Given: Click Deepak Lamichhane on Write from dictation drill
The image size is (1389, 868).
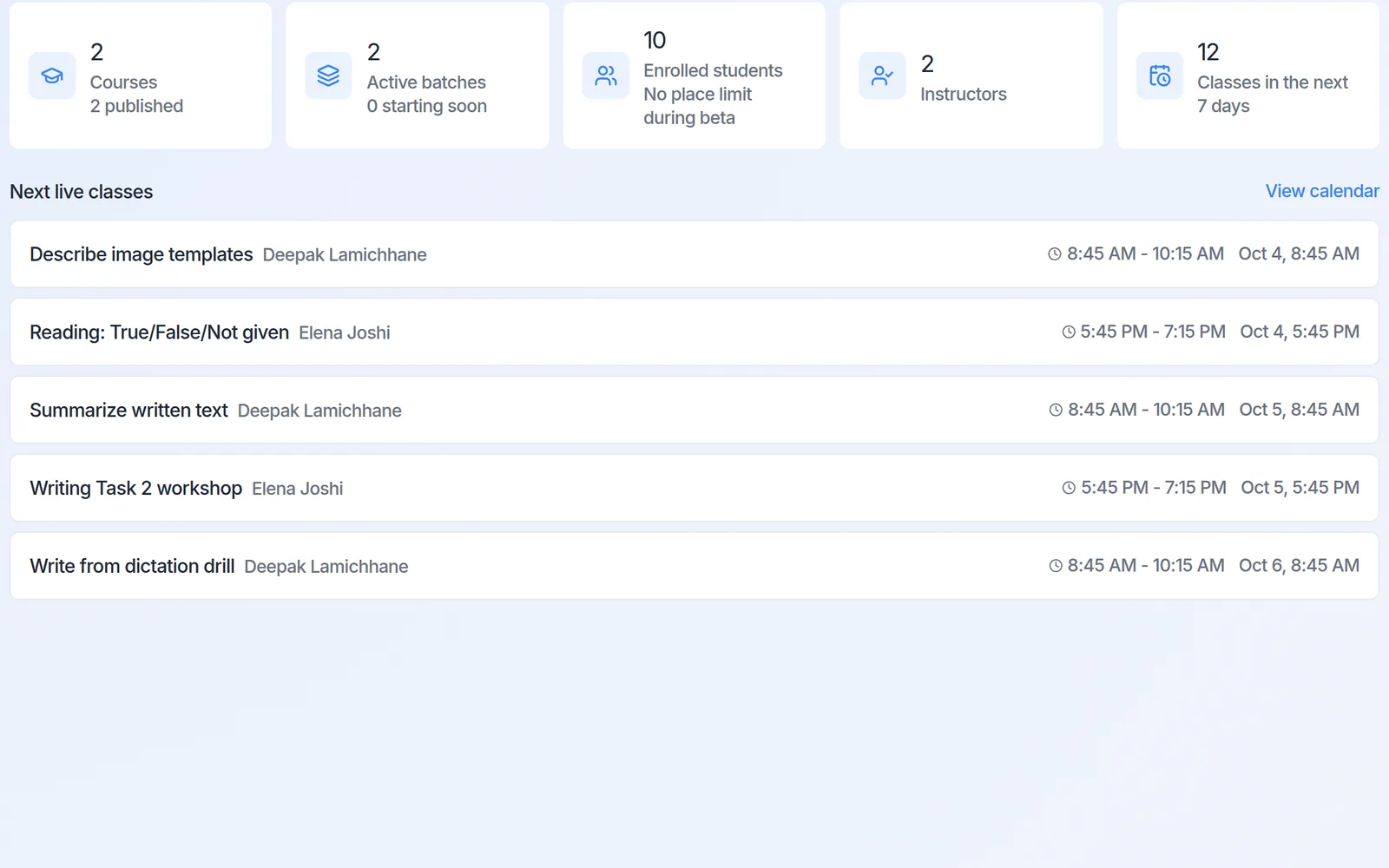Looking at the screenshot, I should [326, 567].
